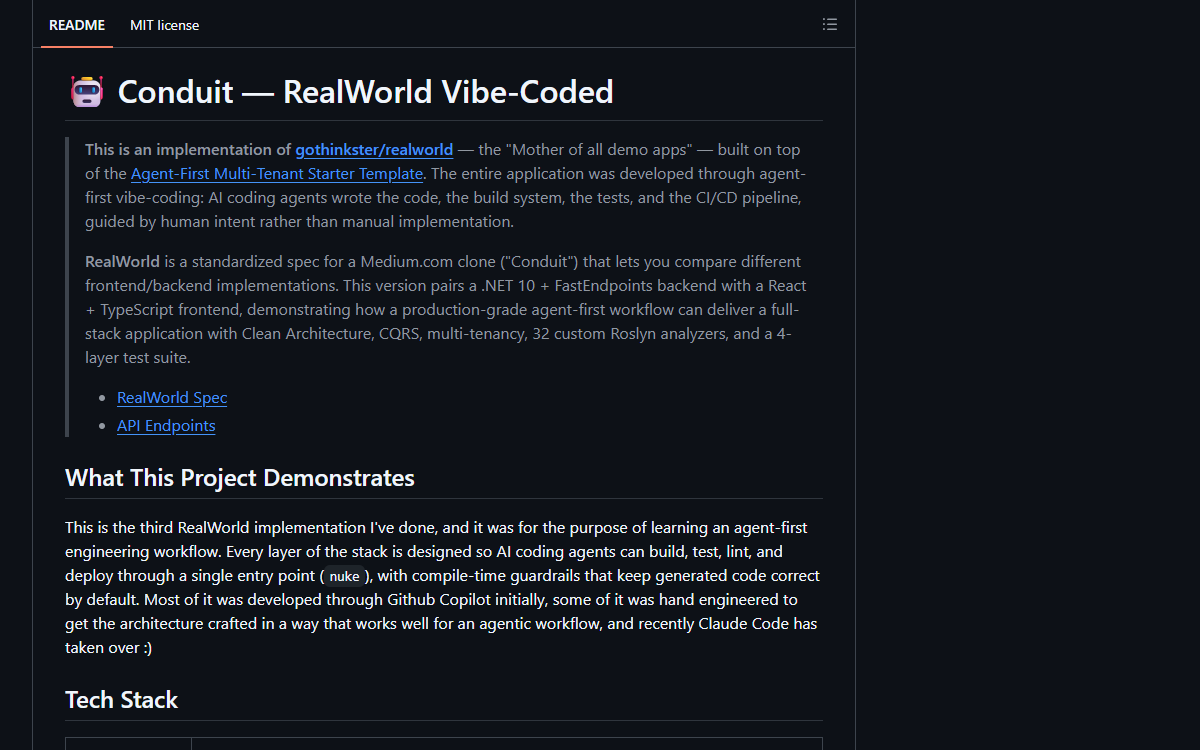The image size is (1200, 750).
Task: Click the robot emoji in the title
Action: (87, 92)
